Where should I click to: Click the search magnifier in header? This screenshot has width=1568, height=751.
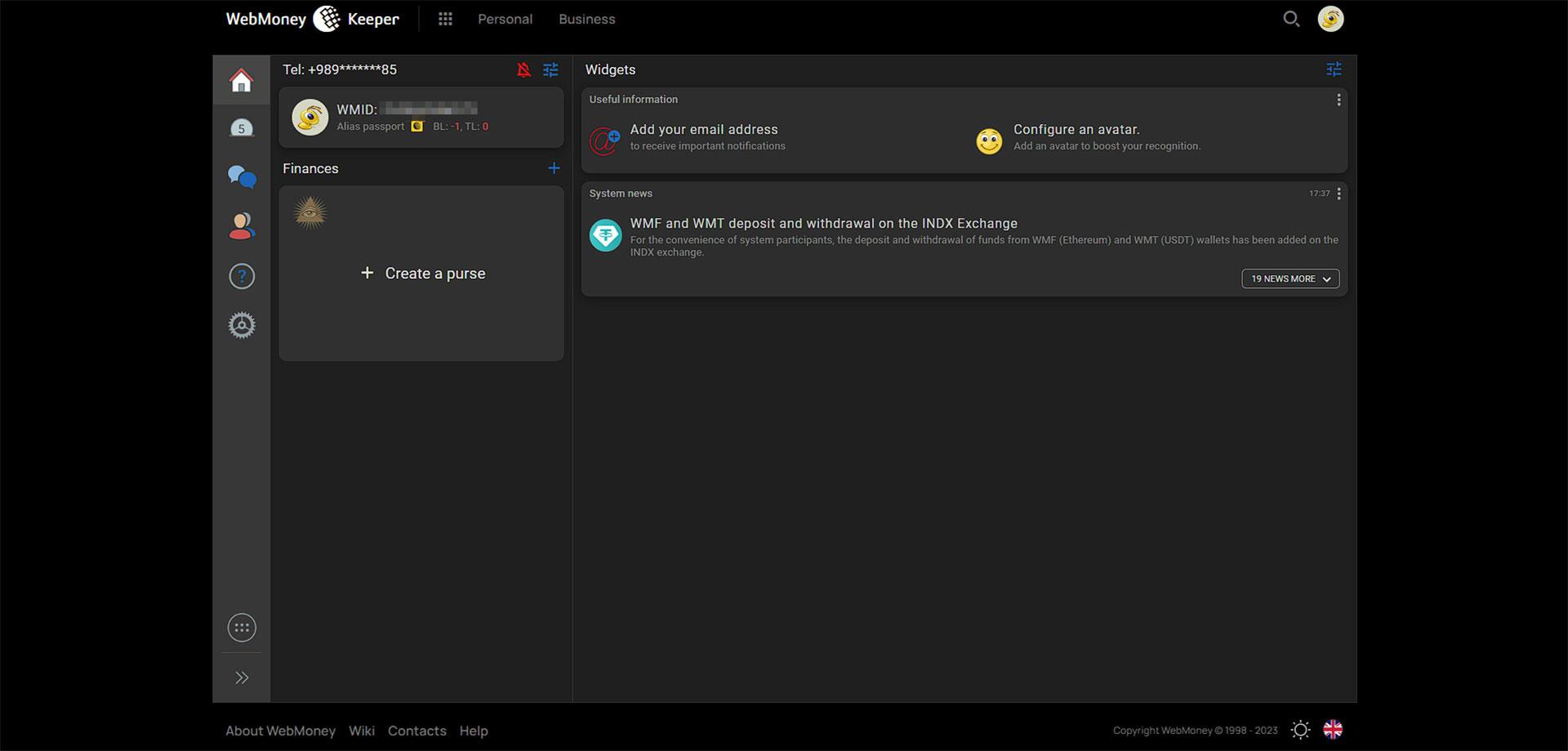point(1291,19)
